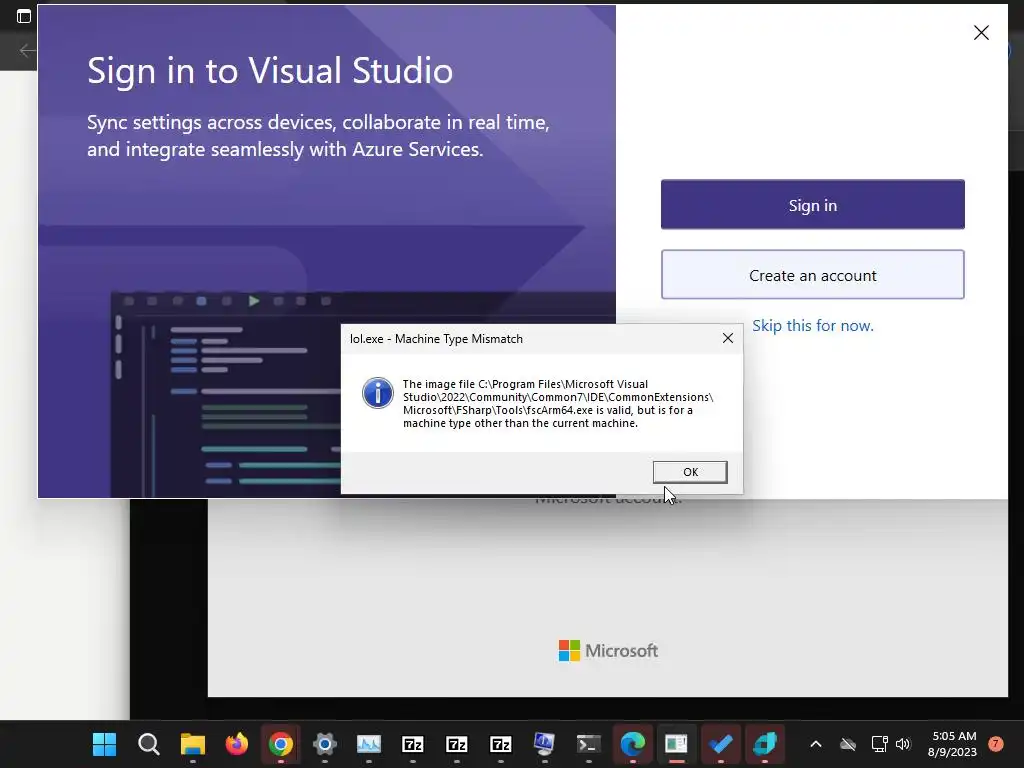Click the lol.exe - Machine Type Mismatch title
The width and height of the screenshot is (1024, 768).
click(x=436, y=338)
